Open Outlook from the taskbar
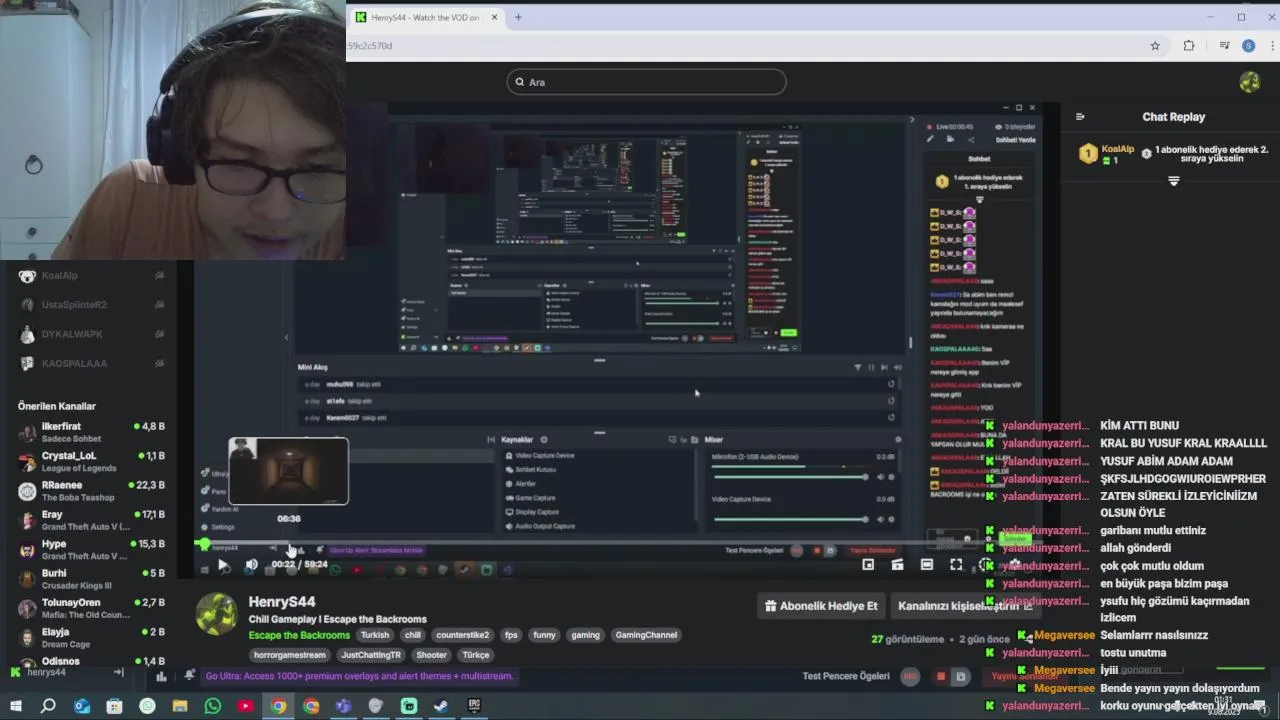The height and width of the screenshot is (720, 1280). [x=82, y=706]
